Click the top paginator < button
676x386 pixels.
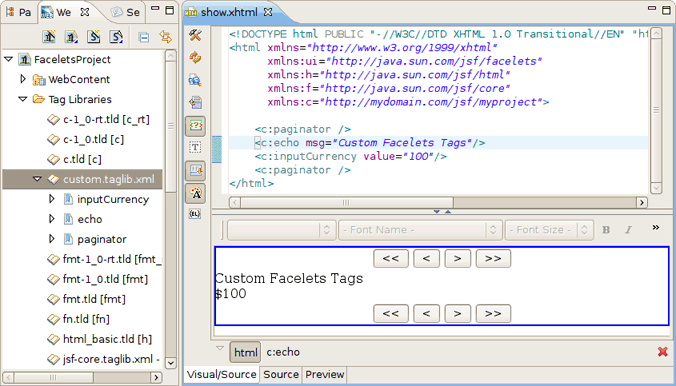(426, 258)
